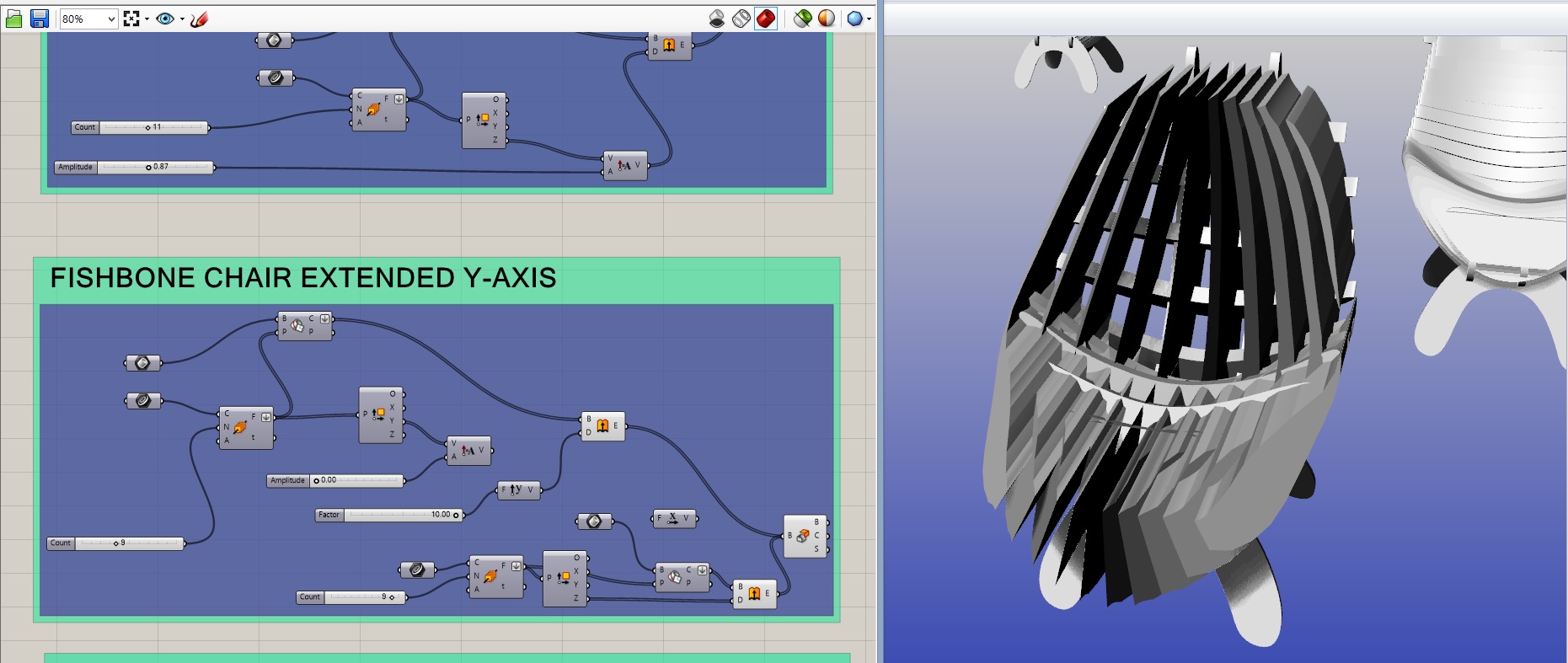This screenshot has height=663, width=1568.
Task: Click the Factor slider set to 10.00
Action: tap(403, 515)
